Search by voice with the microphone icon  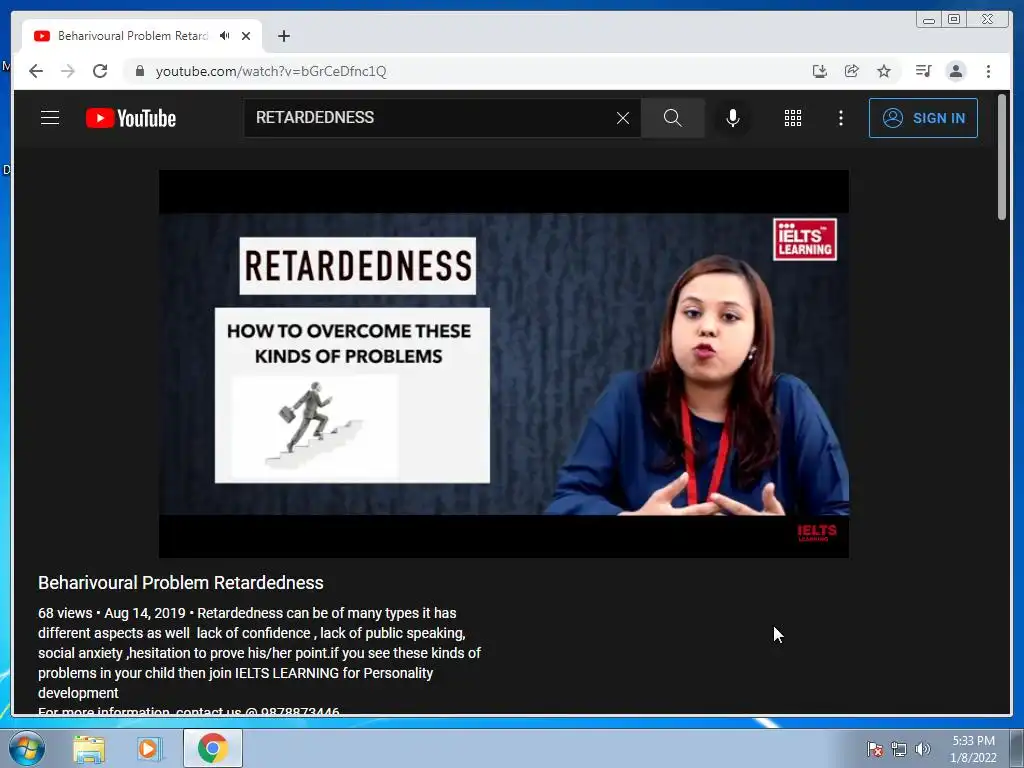point(733,118)
